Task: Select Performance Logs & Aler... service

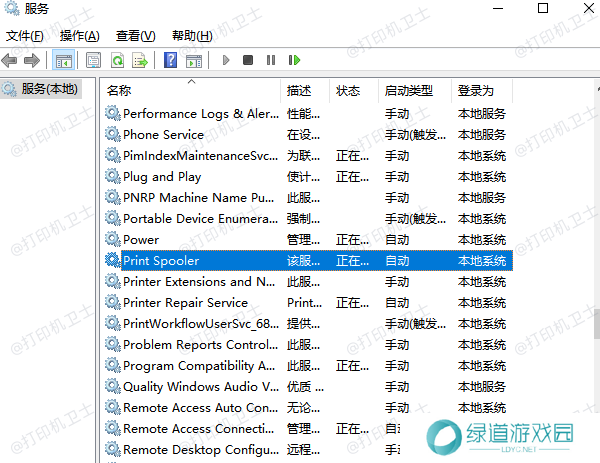Action: point(308,113)
